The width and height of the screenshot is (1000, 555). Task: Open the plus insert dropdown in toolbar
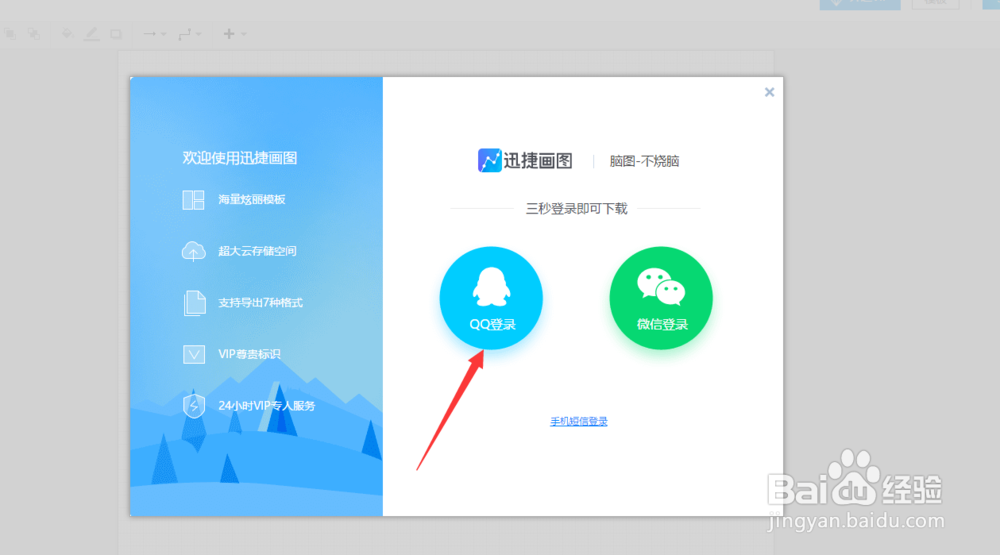point(234,34)
